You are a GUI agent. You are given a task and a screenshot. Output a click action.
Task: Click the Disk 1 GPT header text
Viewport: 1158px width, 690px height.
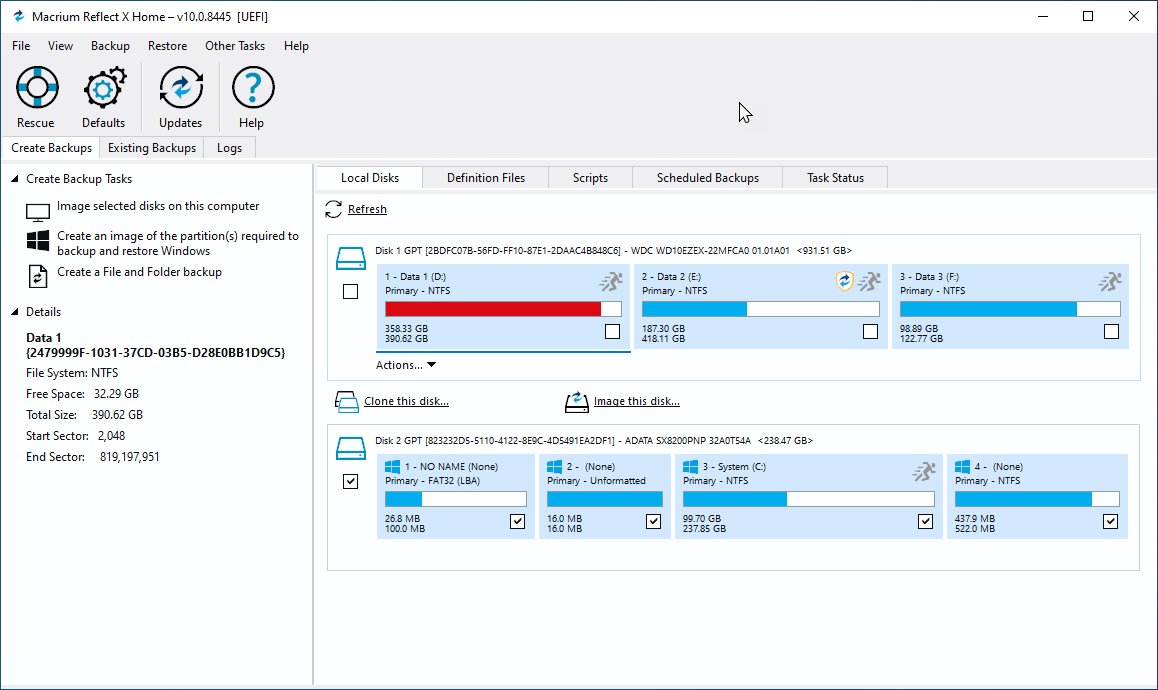614,250
